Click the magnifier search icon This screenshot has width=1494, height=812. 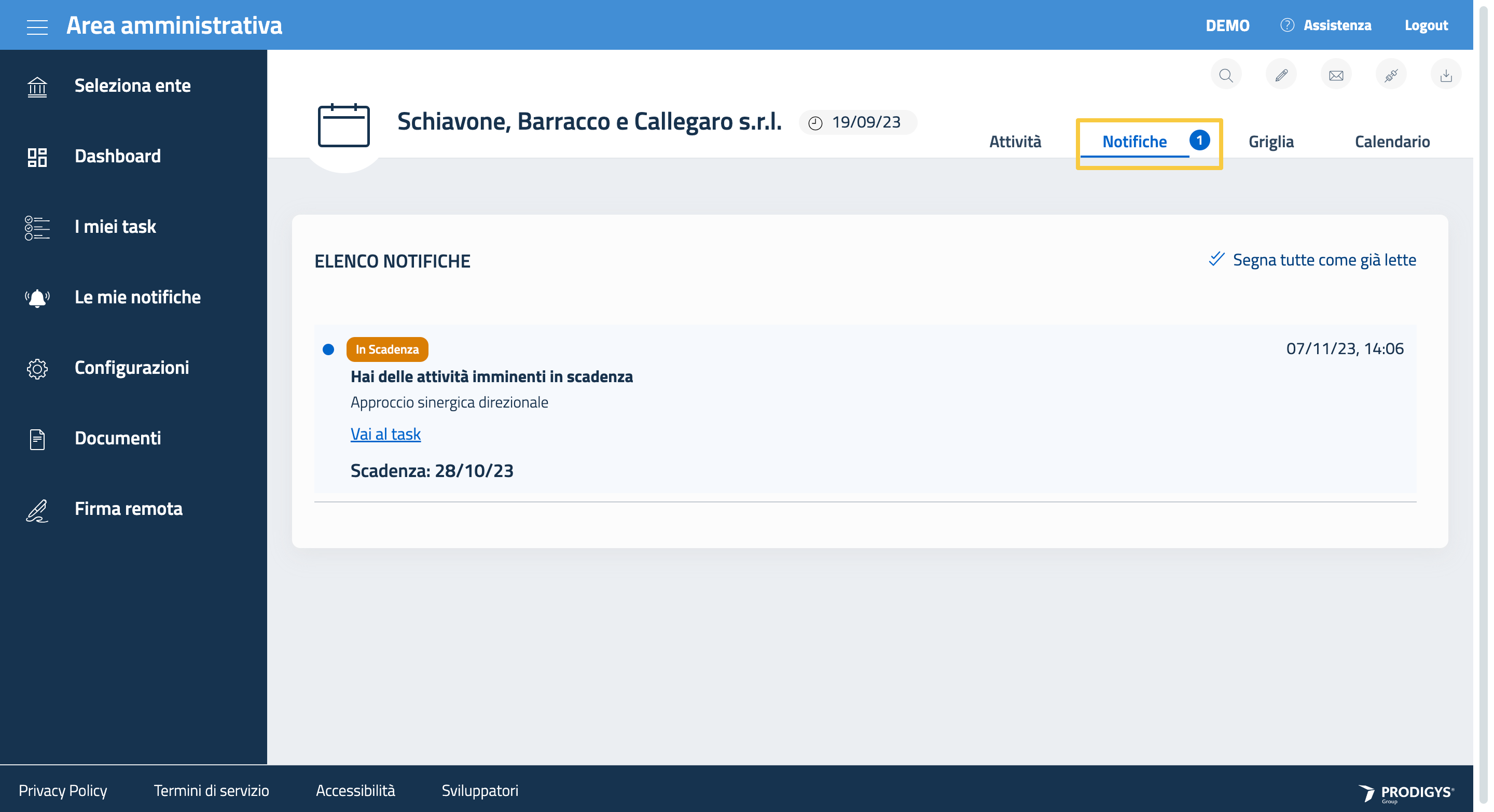coord(1225,75)
